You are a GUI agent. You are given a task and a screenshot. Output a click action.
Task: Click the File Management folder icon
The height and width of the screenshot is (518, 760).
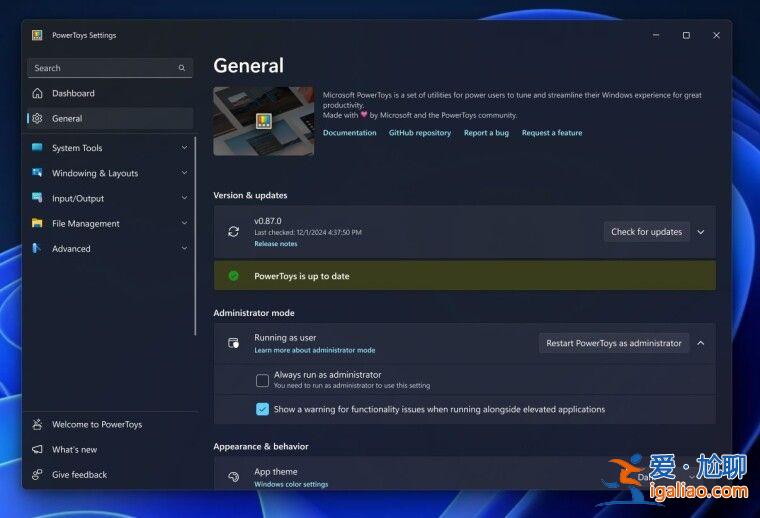37,224
